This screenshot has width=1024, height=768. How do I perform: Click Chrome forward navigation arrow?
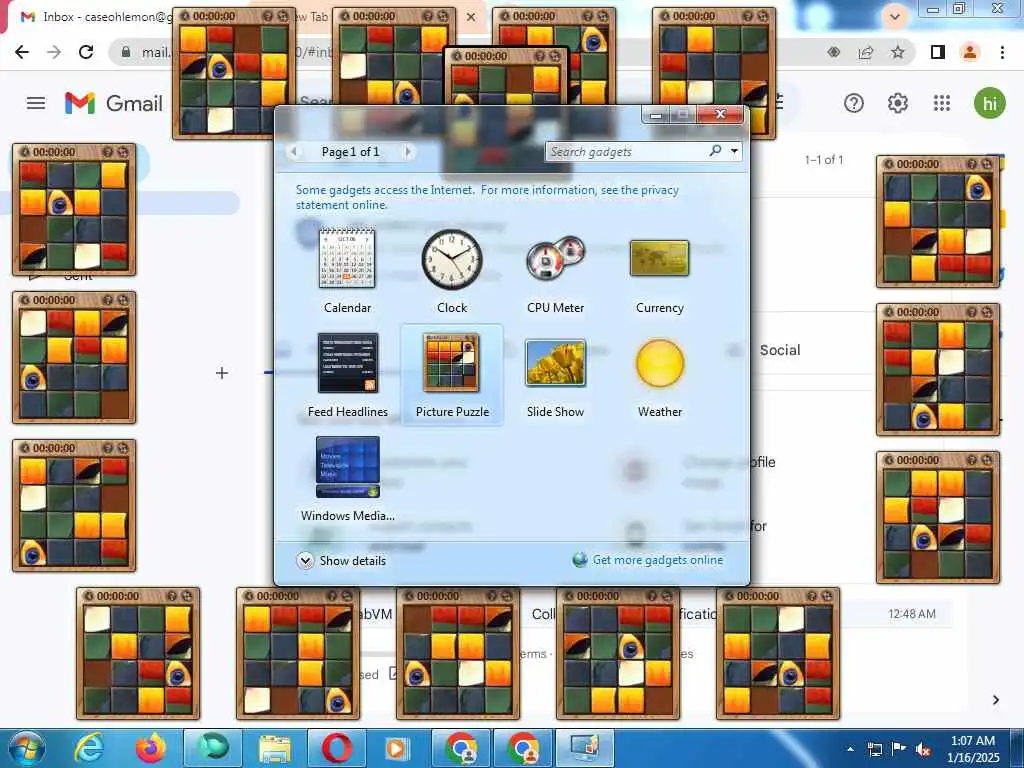54,52
